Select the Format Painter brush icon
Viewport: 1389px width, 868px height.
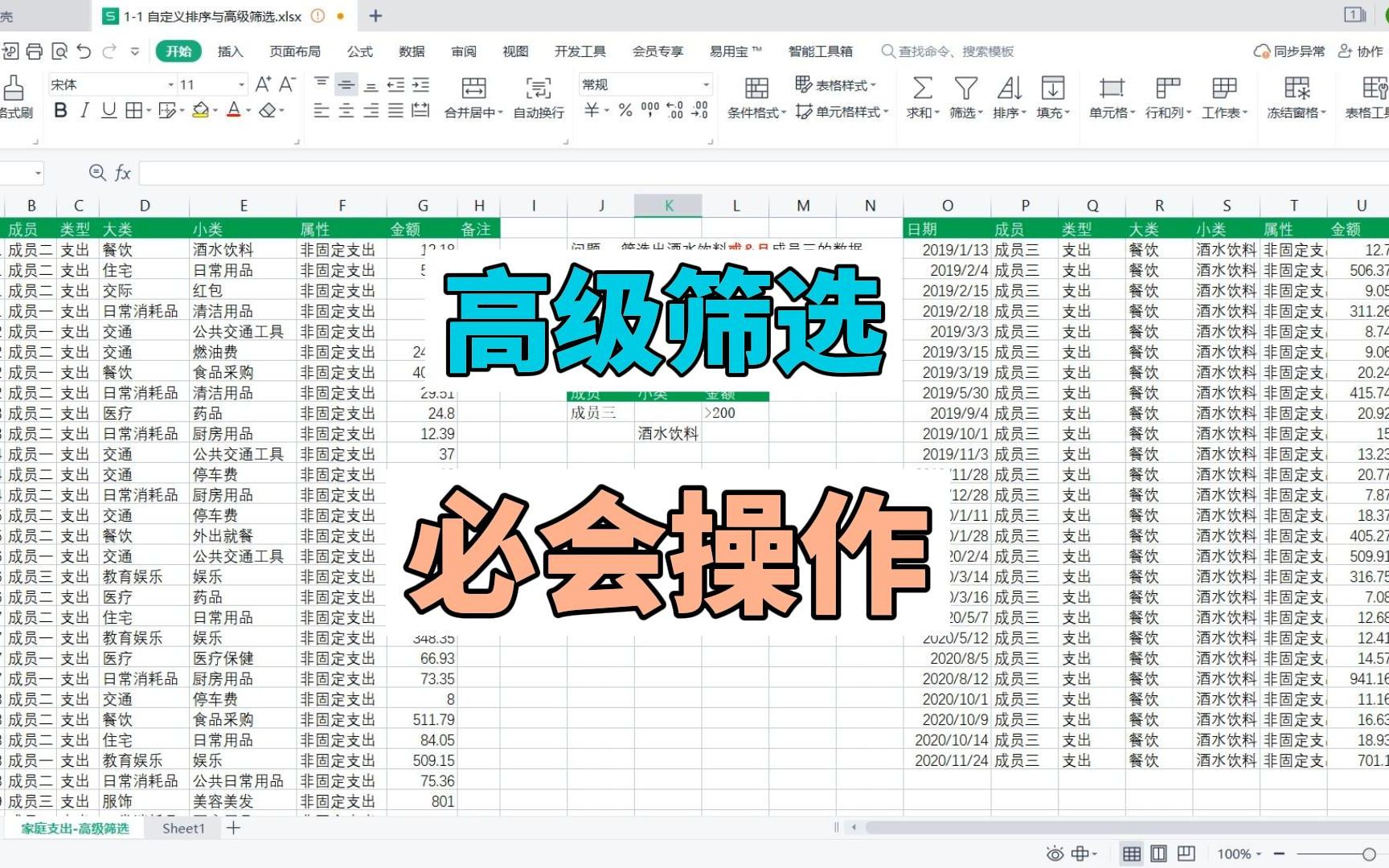tap(14, 88)
